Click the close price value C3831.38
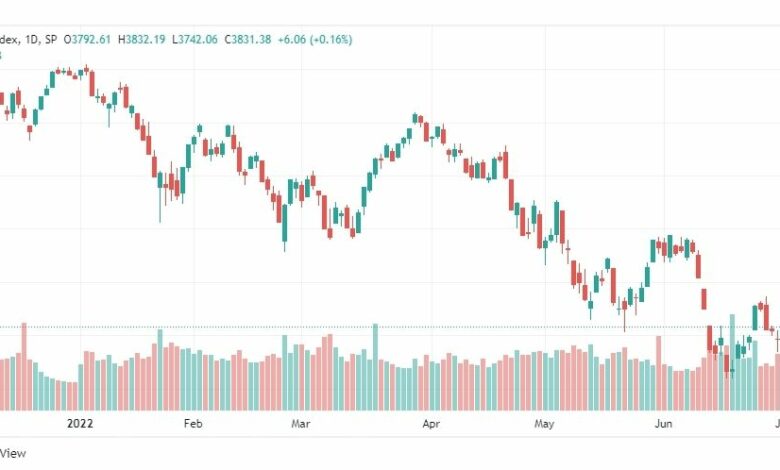Viewport: 780px width, 470px height. coord(248,39)
